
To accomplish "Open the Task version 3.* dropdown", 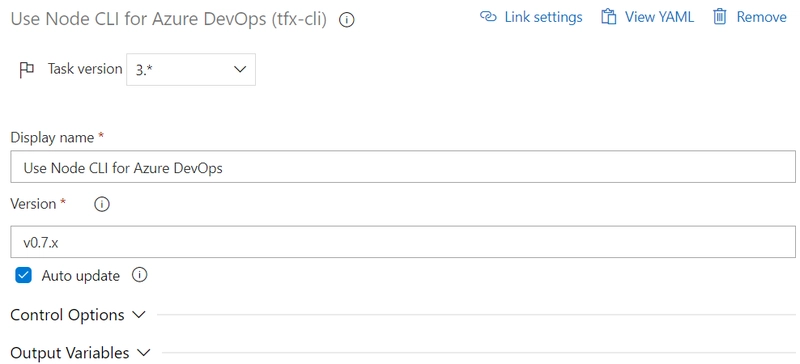I will tap(191, 69).
